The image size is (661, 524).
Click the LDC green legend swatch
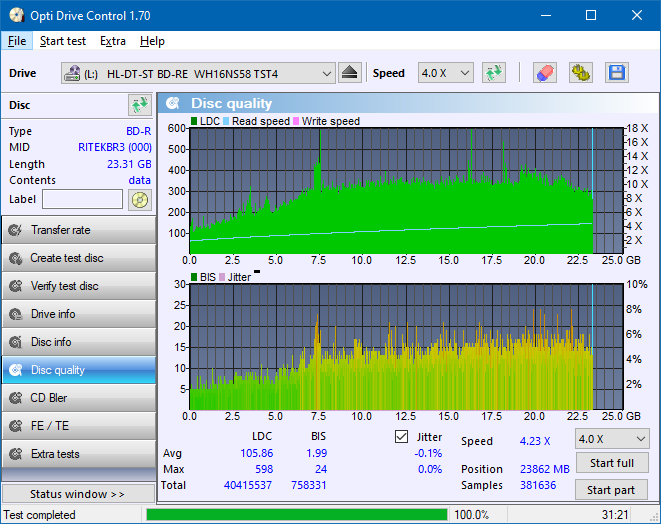coord(194,121)
